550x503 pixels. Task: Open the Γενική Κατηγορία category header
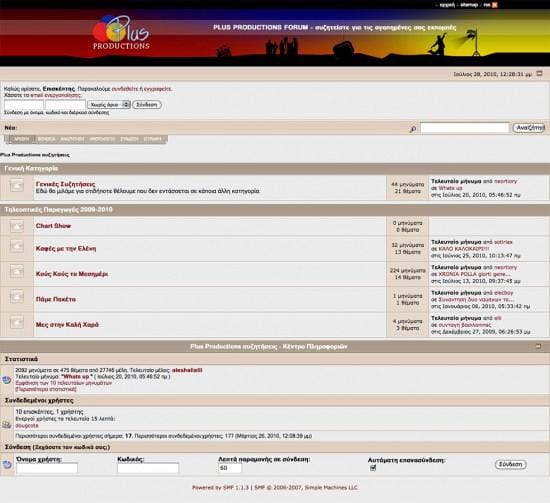(x=31, y=168)
